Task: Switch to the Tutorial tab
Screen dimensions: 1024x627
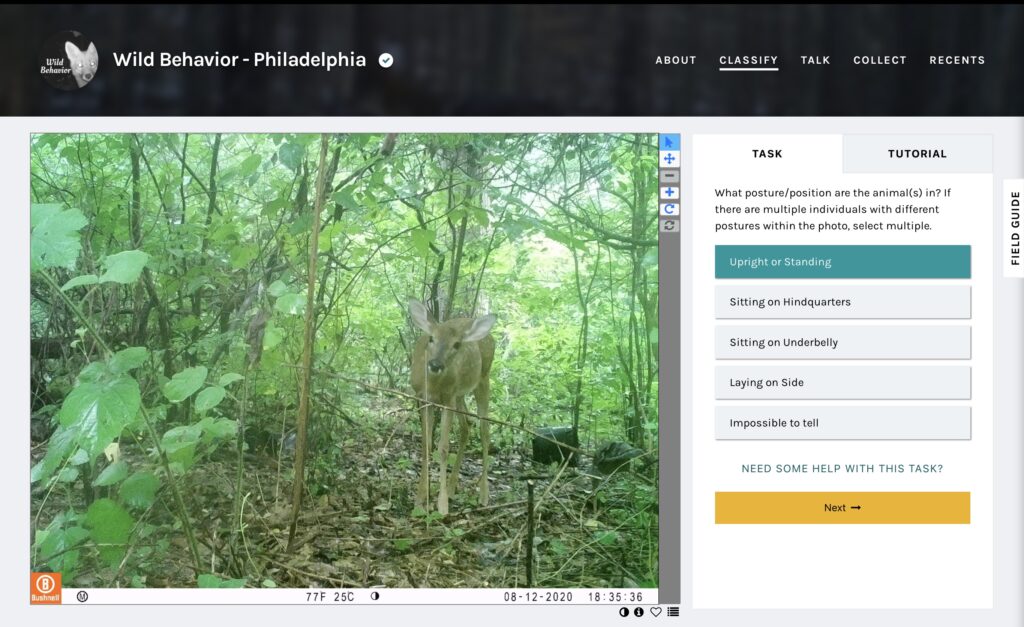Action: tap(917, 154)
